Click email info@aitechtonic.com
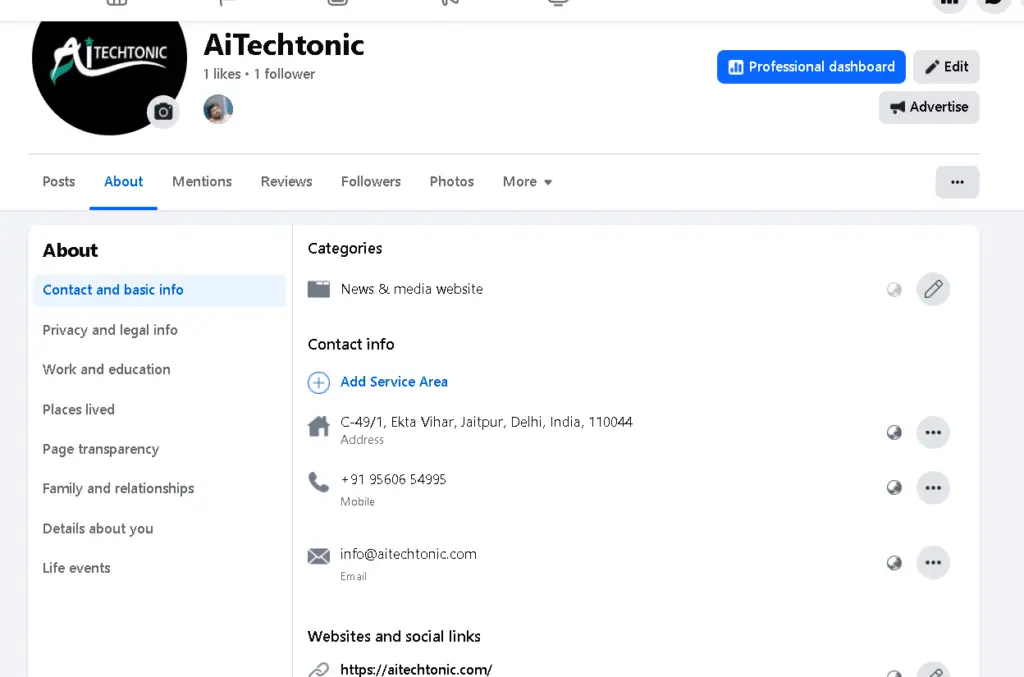 [408, 554]
